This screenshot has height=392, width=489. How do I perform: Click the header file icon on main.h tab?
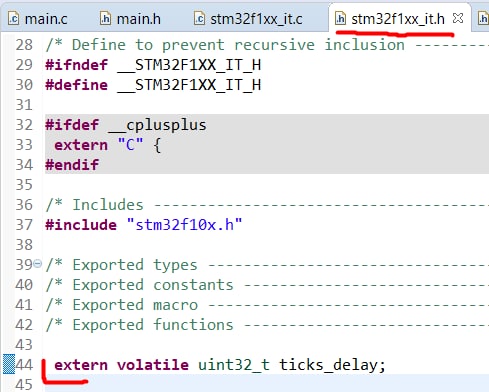click(x=105, y=19)
